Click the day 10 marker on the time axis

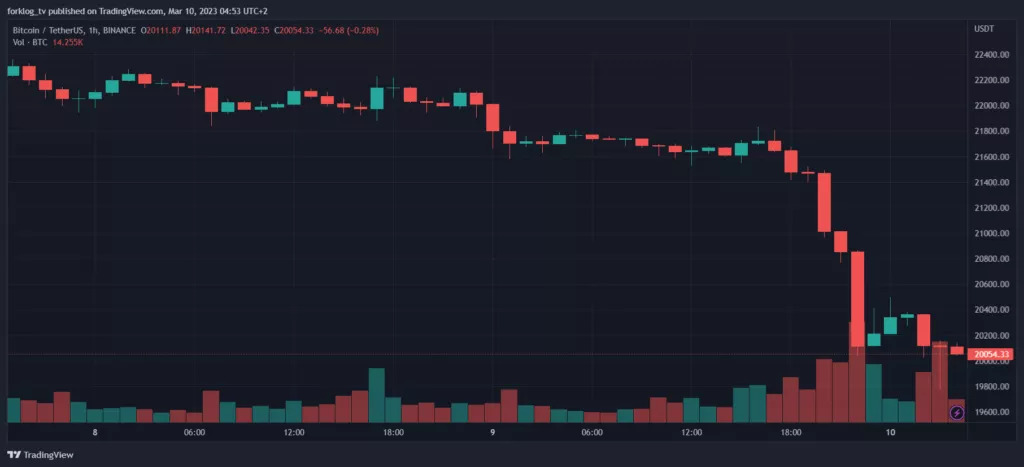[890, 433]
